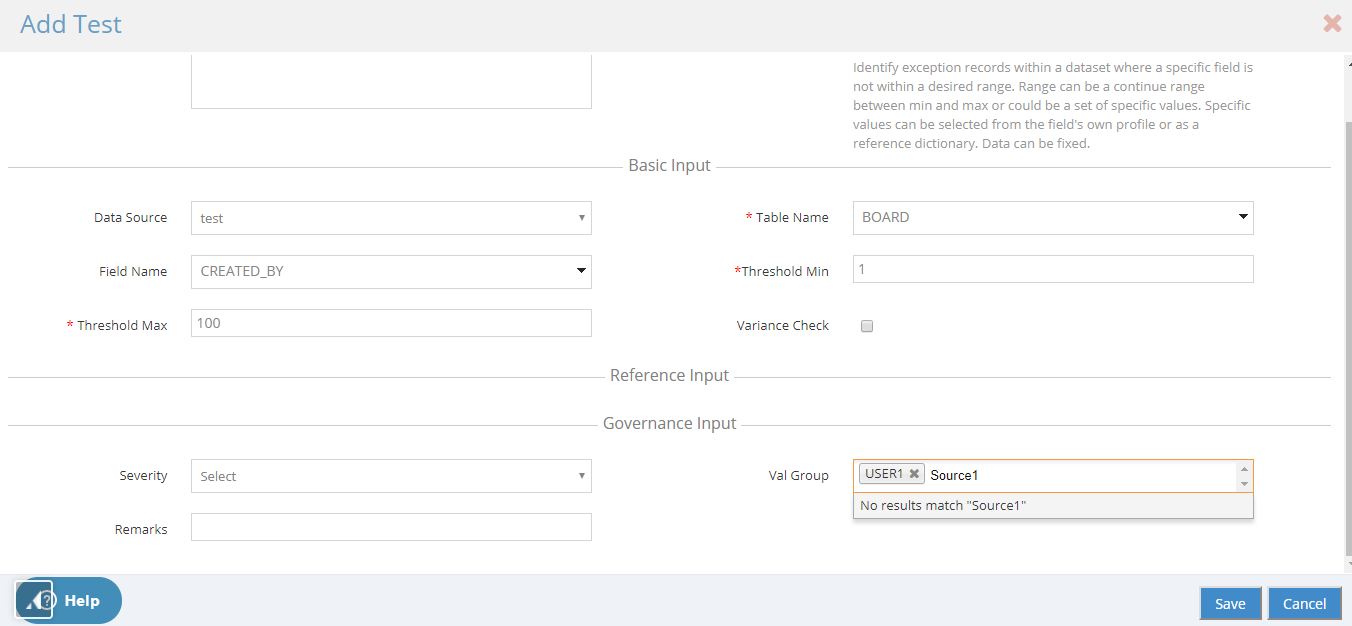This screenshot has height=626, width=1352.
Task: Click the Data Source label
Action: (130, 218)
